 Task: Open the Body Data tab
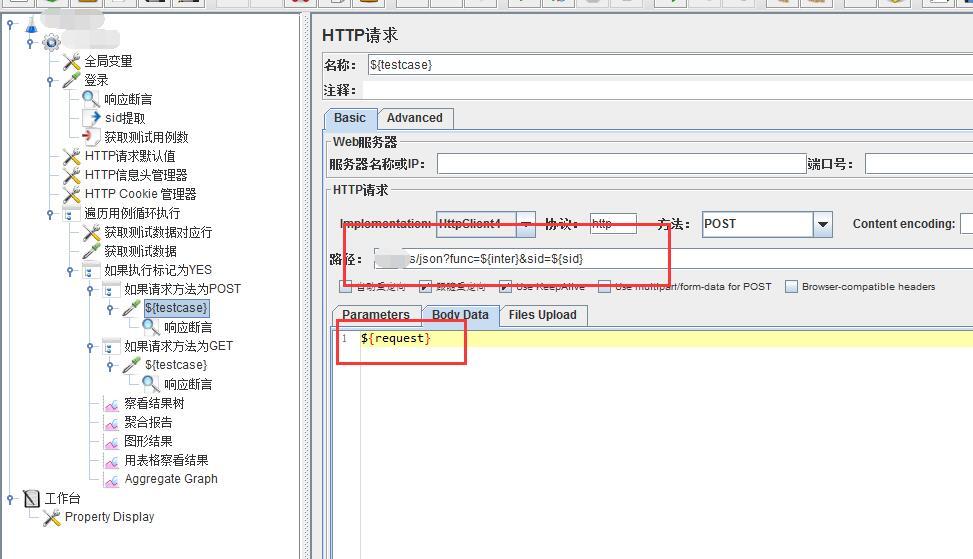(x=460, y=315)
